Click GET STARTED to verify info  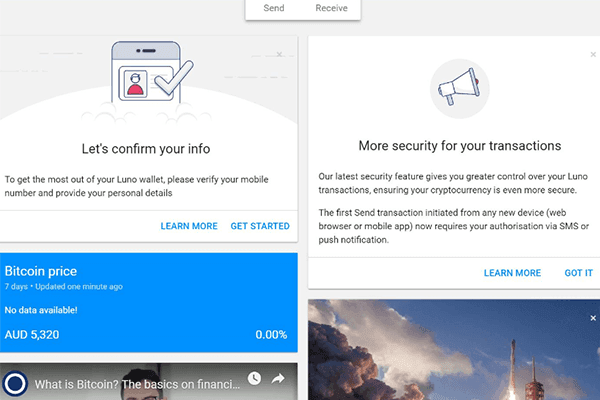point(260,226)
